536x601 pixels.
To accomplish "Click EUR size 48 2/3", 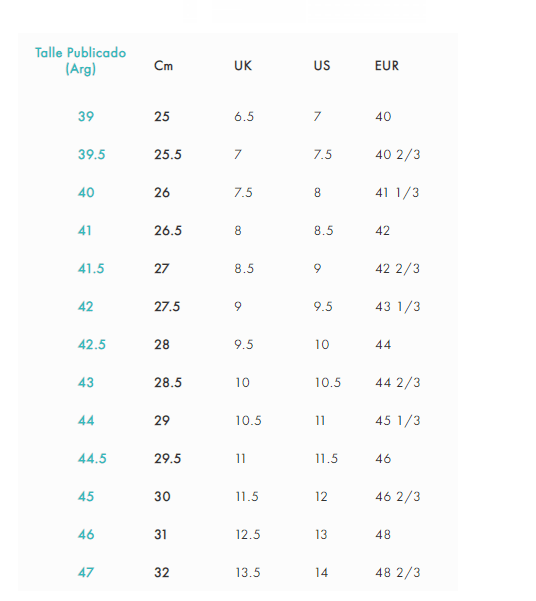I will click(398, 572).
